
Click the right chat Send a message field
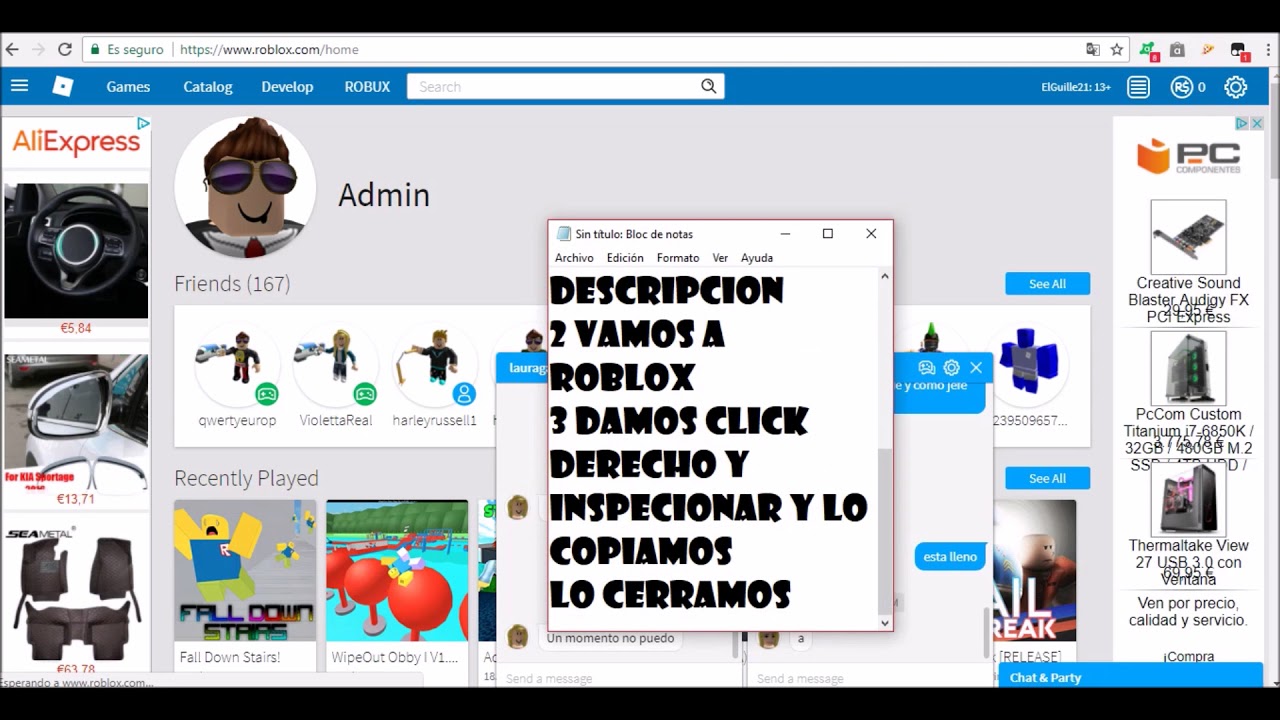coord(870,678)
